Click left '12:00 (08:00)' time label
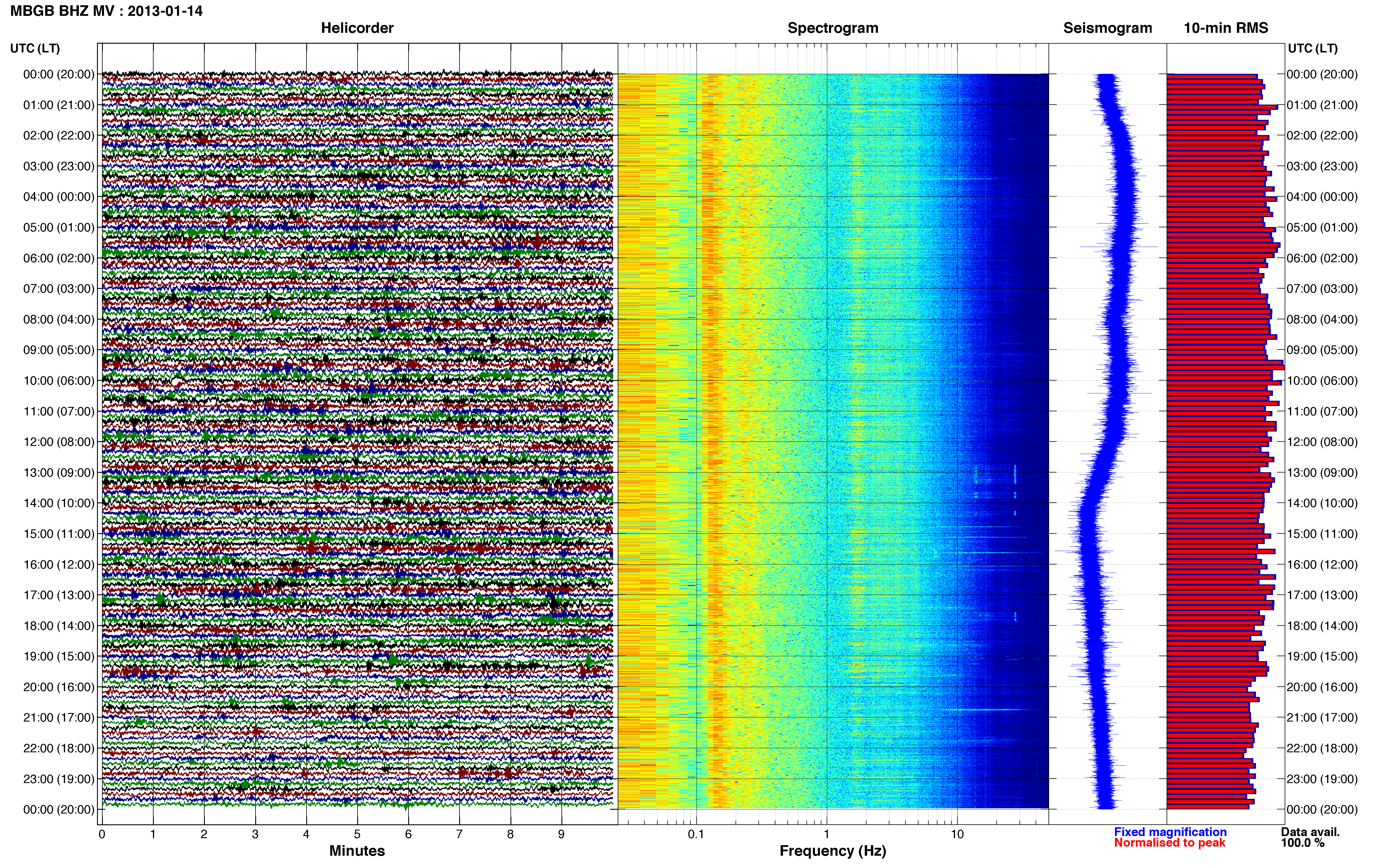1389x868 pixels. click(x=59, y=442)
